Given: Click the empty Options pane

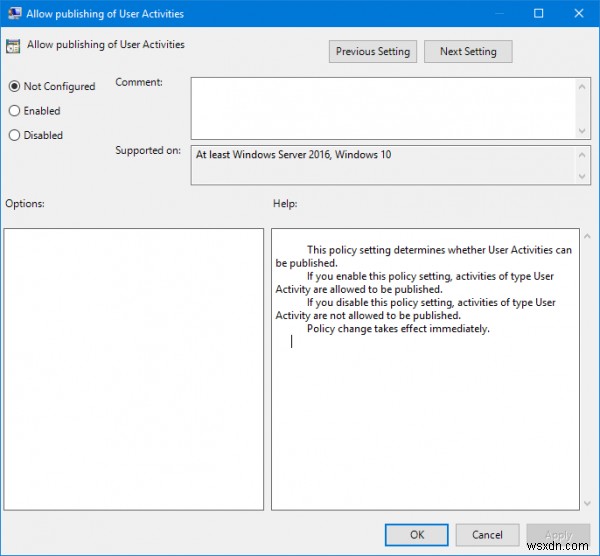Looking at the screenshot, I should coord(134,369).
